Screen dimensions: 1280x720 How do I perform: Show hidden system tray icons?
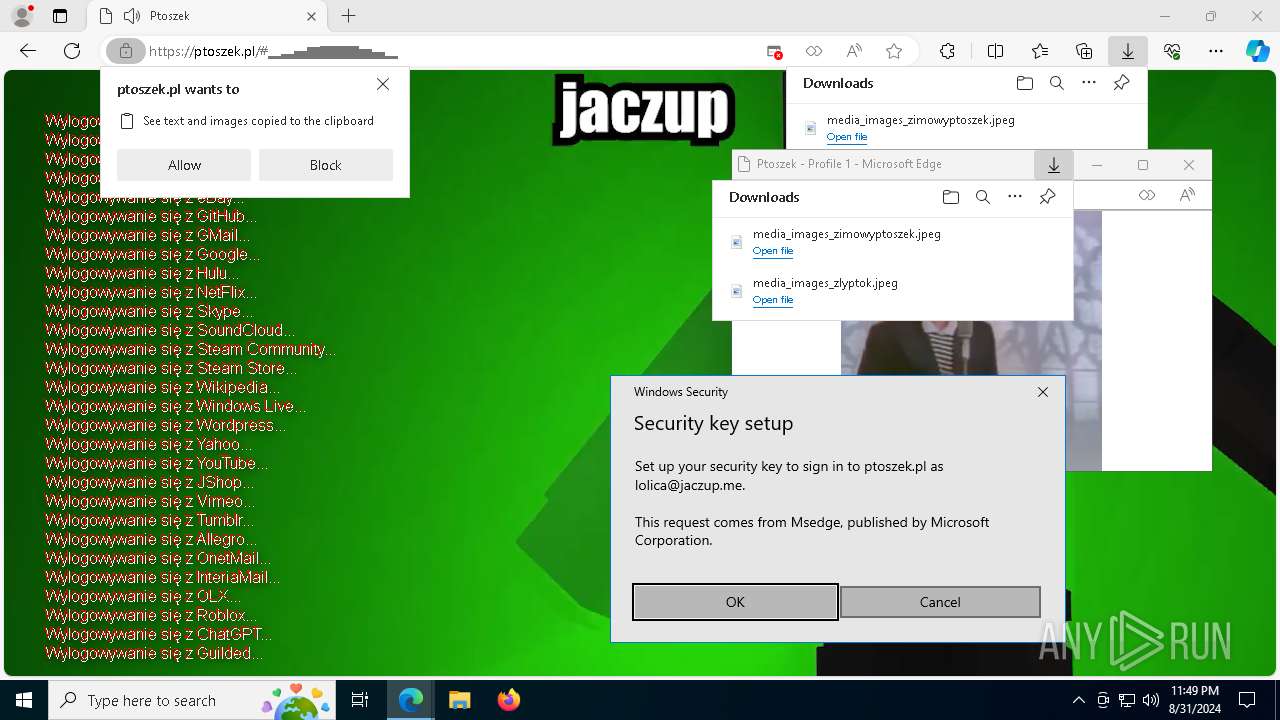[x=1078, y=700]
